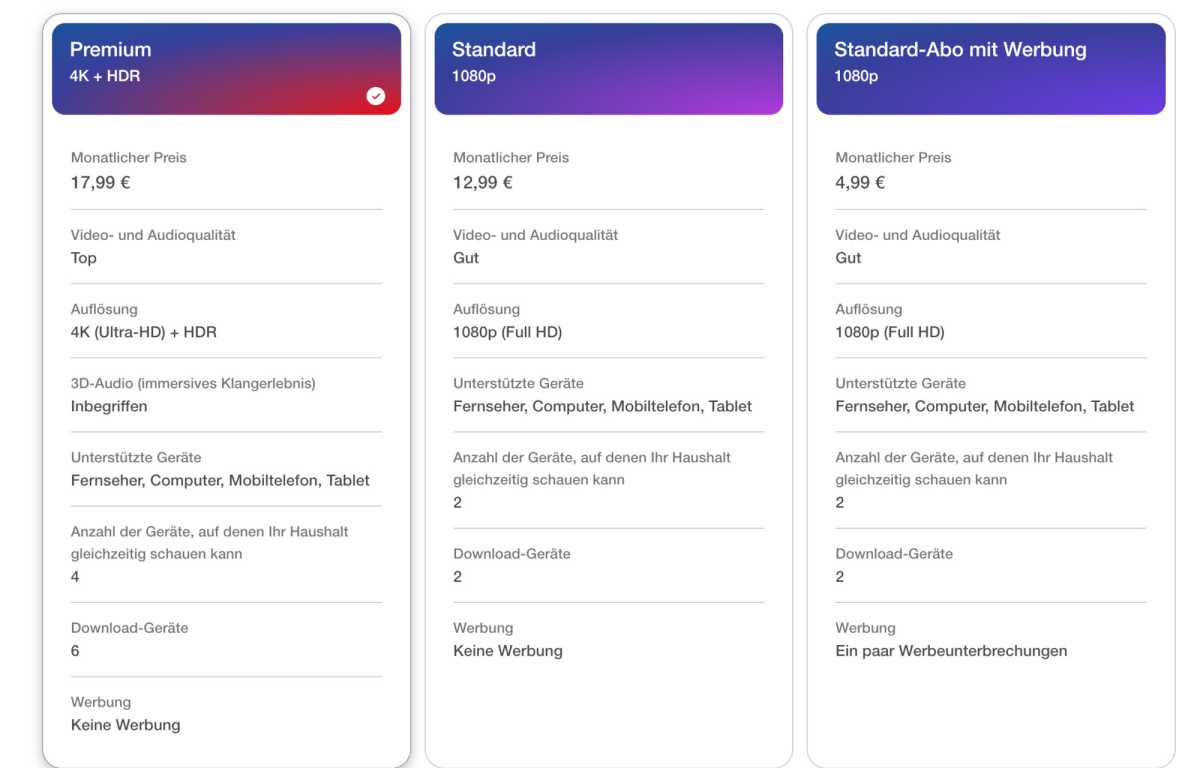The width and height of the screenshot is (1200, 768).
Task: Click Gut quality in the ad-supported plan
Action: [x=848, y=258]
